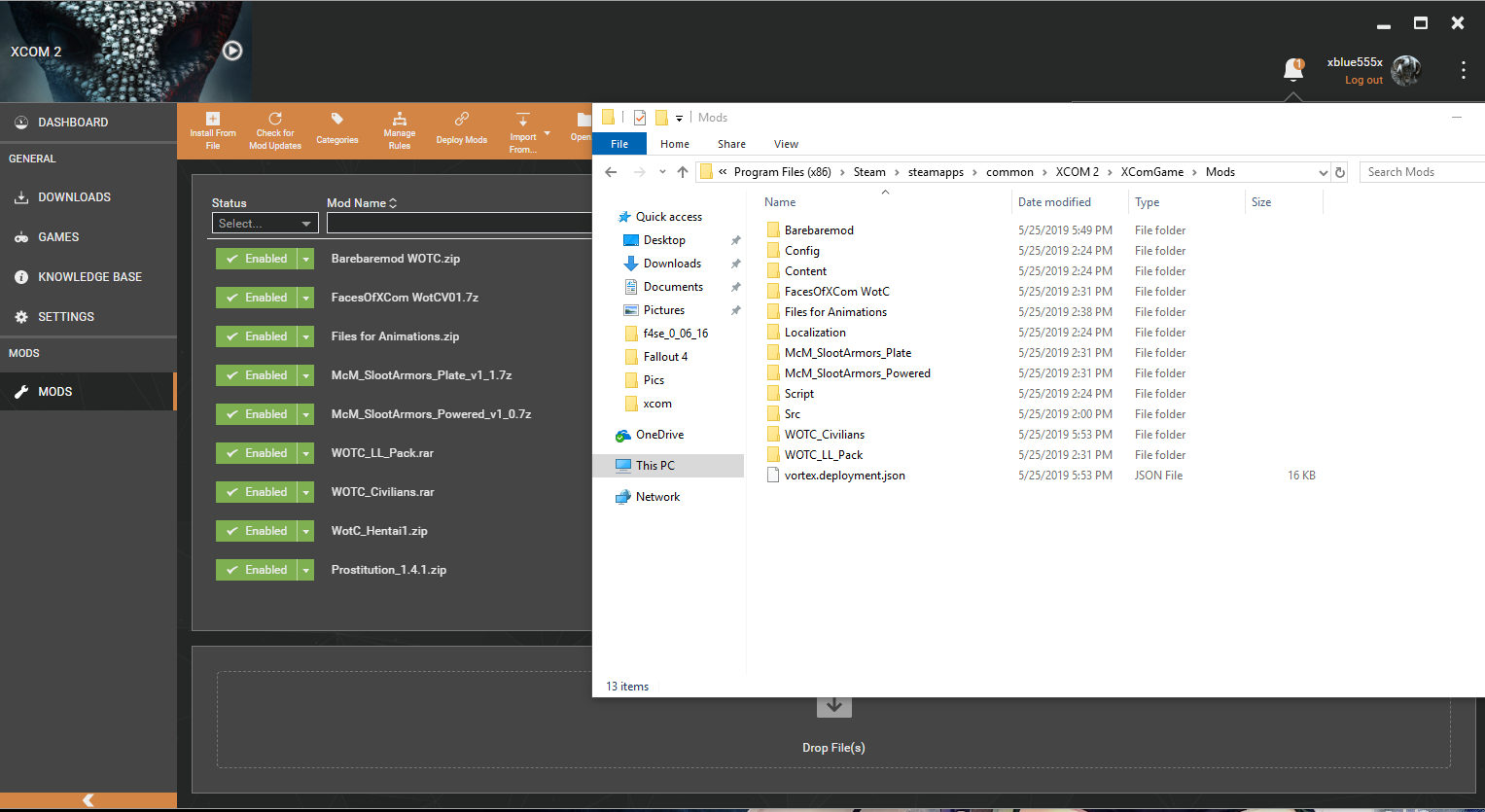Click Import From in the toolbar

pos(523,131)
